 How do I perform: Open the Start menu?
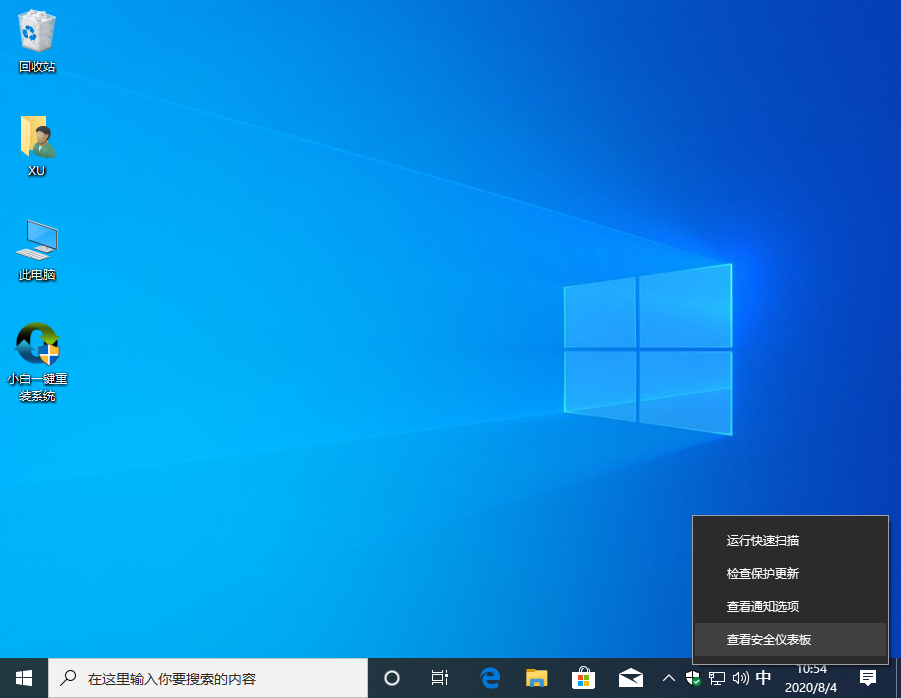(x=22, y=678)
